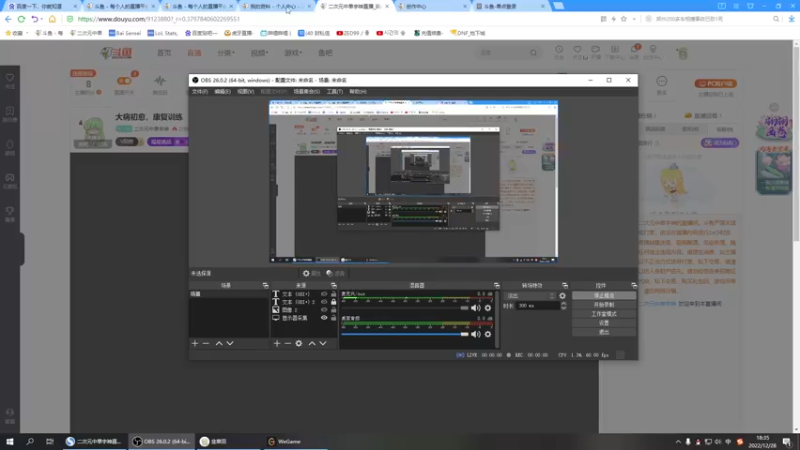The image size is (800, 450).
Task: Toggle visibility of the 文本 (GDI+) 2 source
Action: 324,302
